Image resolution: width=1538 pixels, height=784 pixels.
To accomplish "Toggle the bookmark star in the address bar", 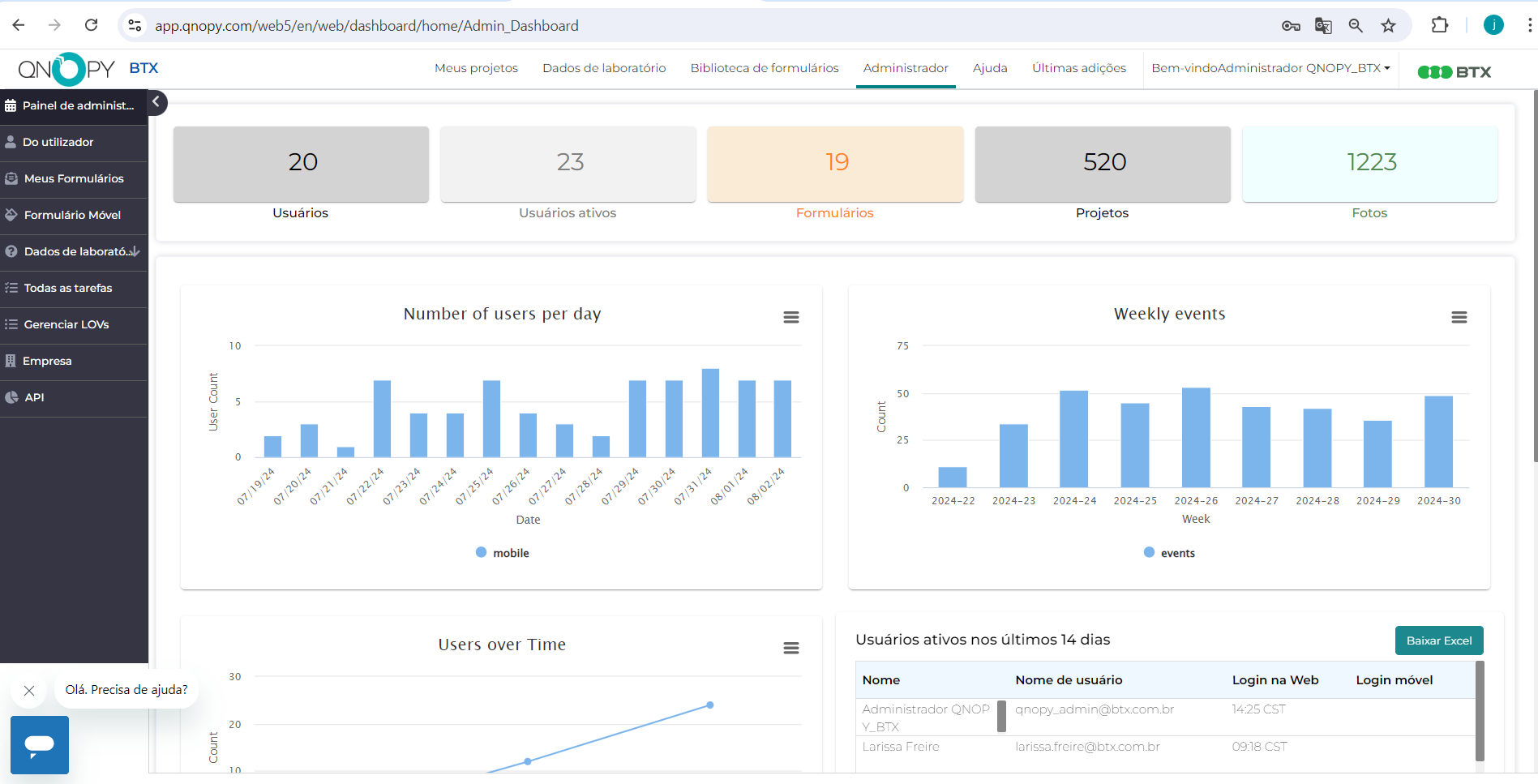I will pos(1389,25).
